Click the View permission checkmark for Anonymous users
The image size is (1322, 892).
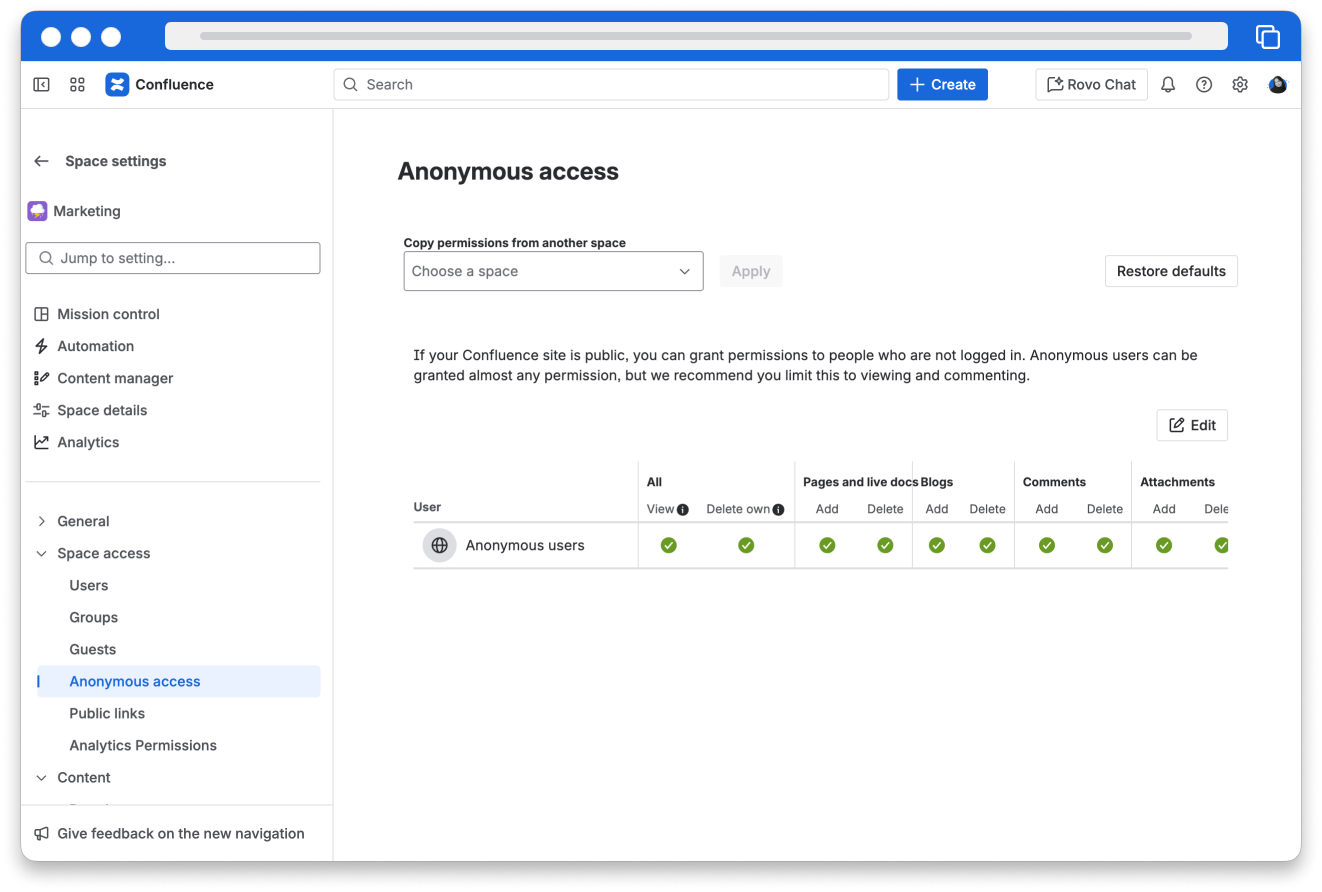(669, 545)
